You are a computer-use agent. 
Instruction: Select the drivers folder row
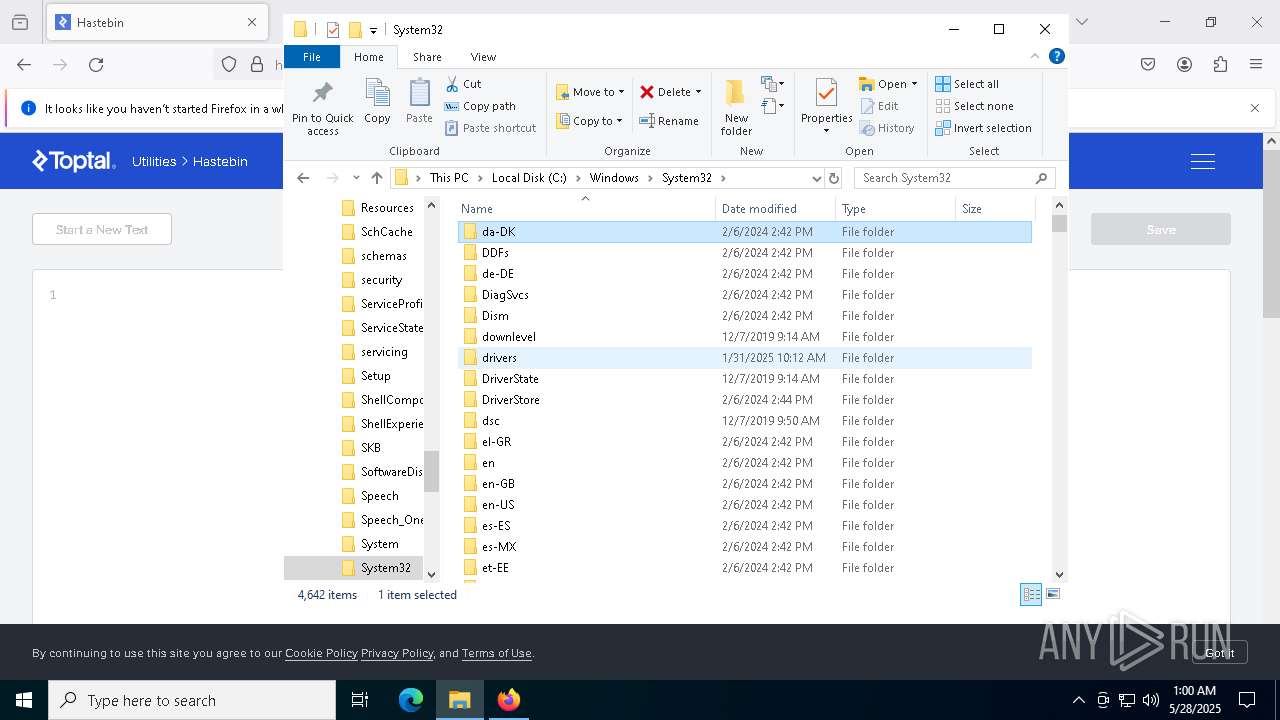coord(745,358)
